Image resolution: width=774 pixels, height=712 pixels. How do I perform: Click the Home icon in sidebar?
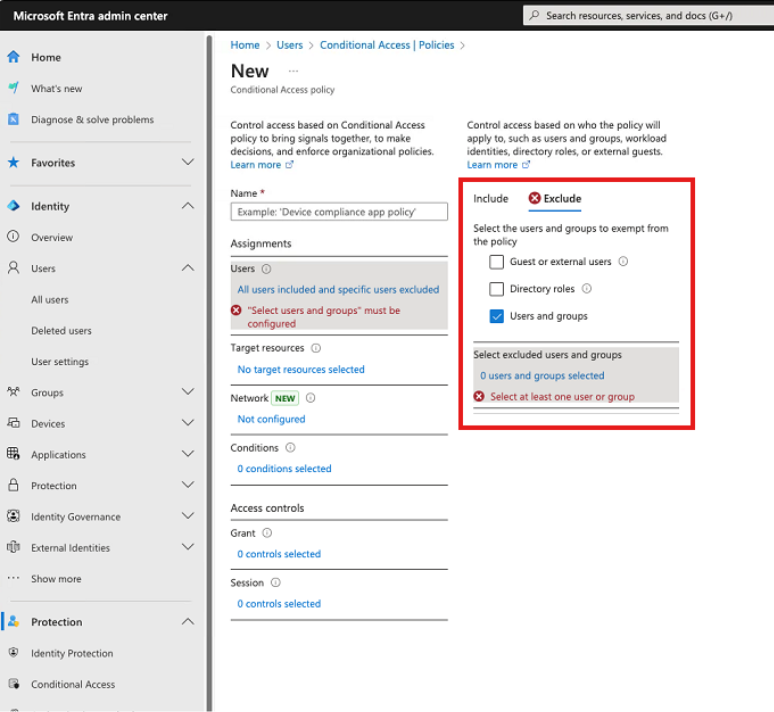14,57
